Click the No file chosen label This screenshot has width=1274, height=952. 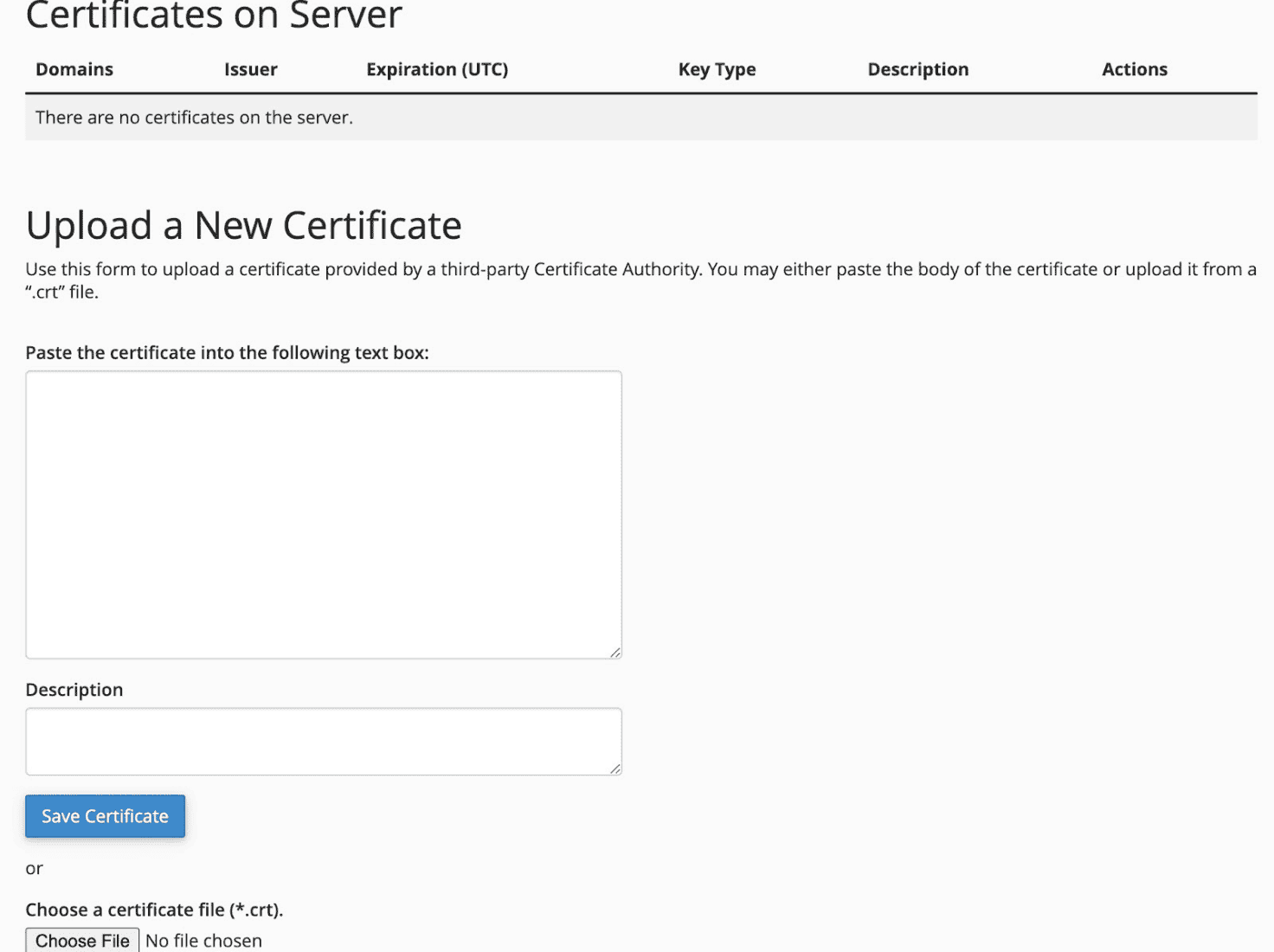pos(203,940)
